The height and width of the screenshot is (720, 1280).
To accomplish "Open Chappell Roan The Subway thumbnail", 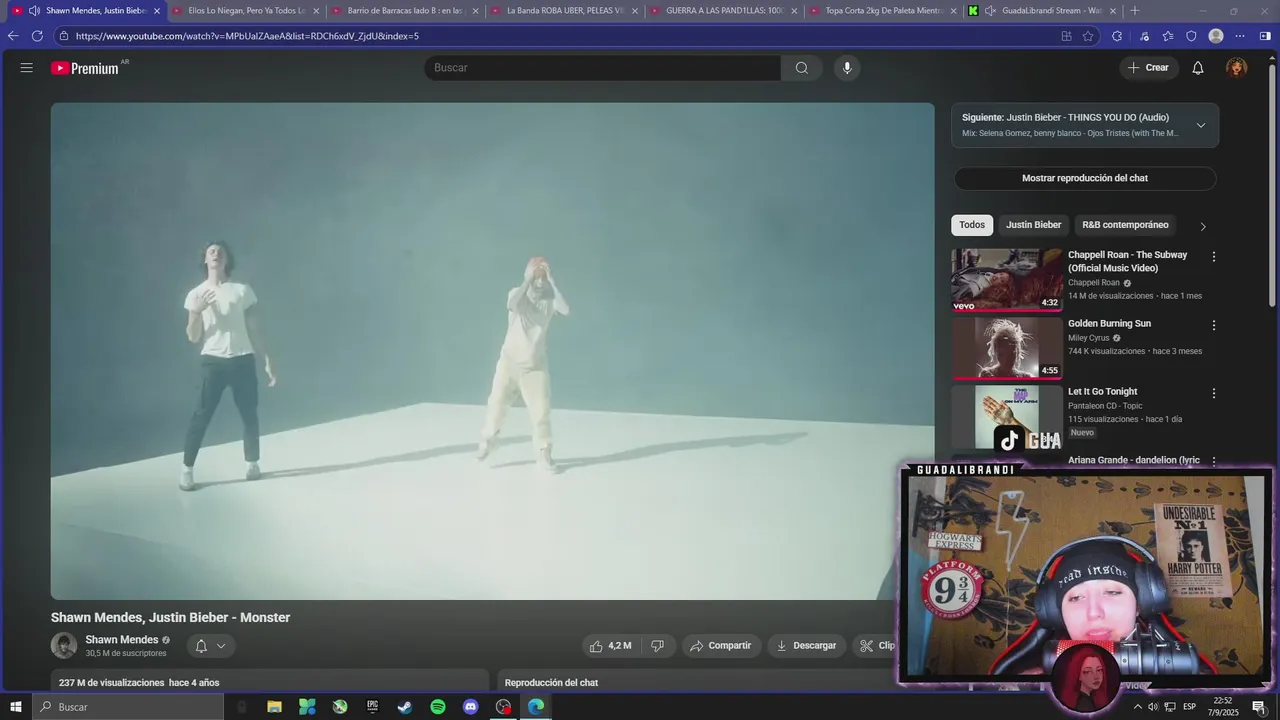I will point(1007,280).
